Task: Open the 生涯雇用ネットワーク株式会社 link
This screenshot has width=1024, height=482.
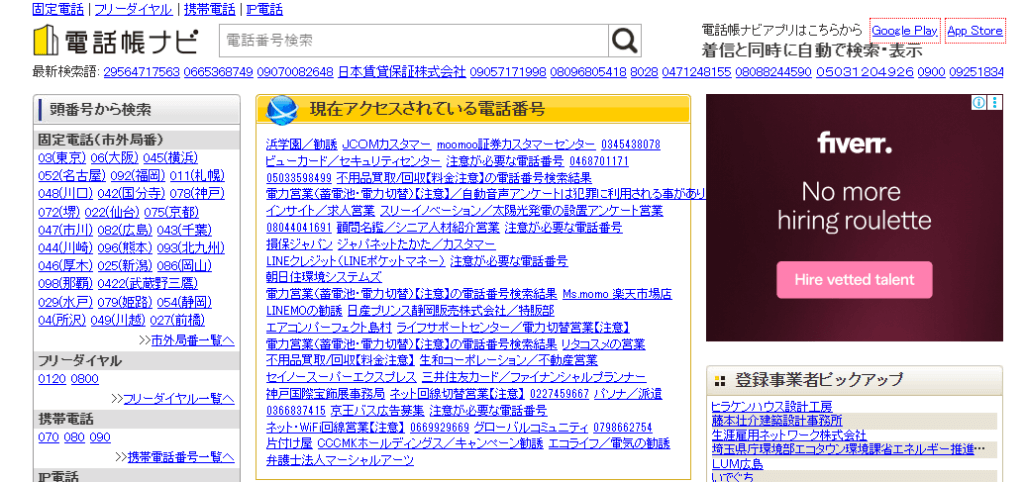Action: (789, 435)
